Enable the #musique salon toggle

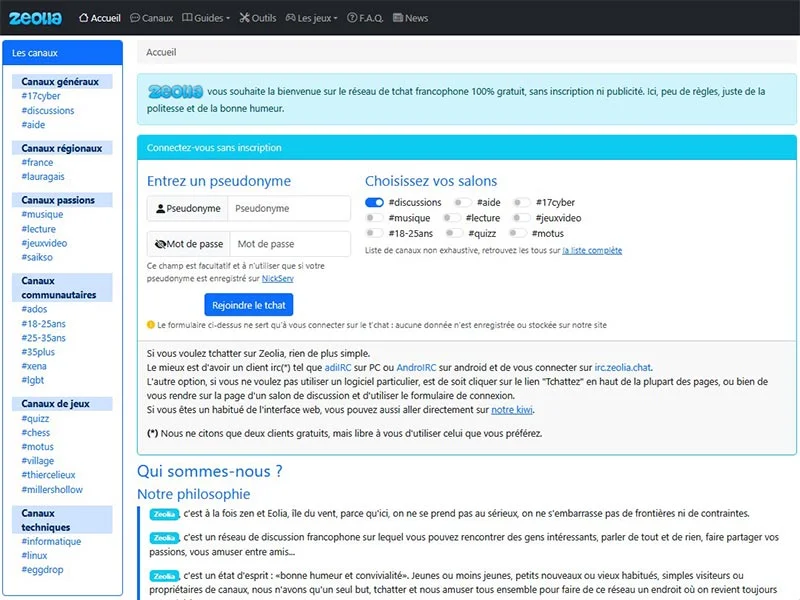coord(375,218)
